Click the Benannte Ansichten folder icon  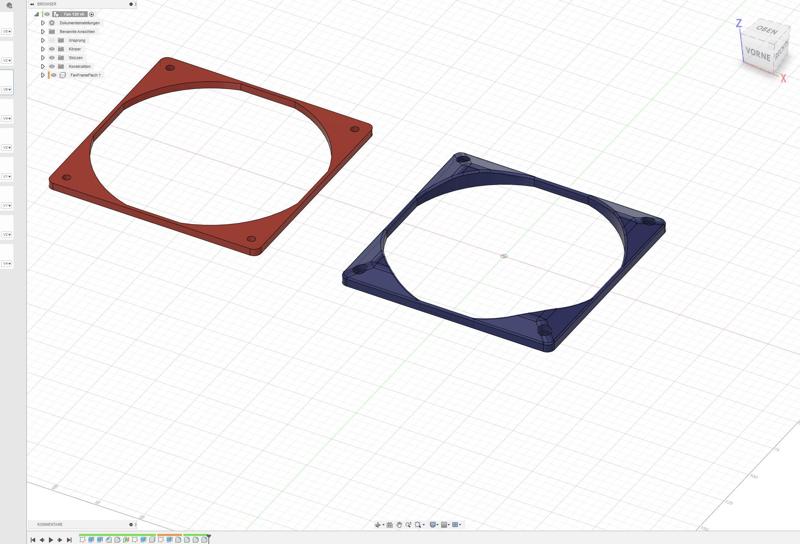pos(52,32)
